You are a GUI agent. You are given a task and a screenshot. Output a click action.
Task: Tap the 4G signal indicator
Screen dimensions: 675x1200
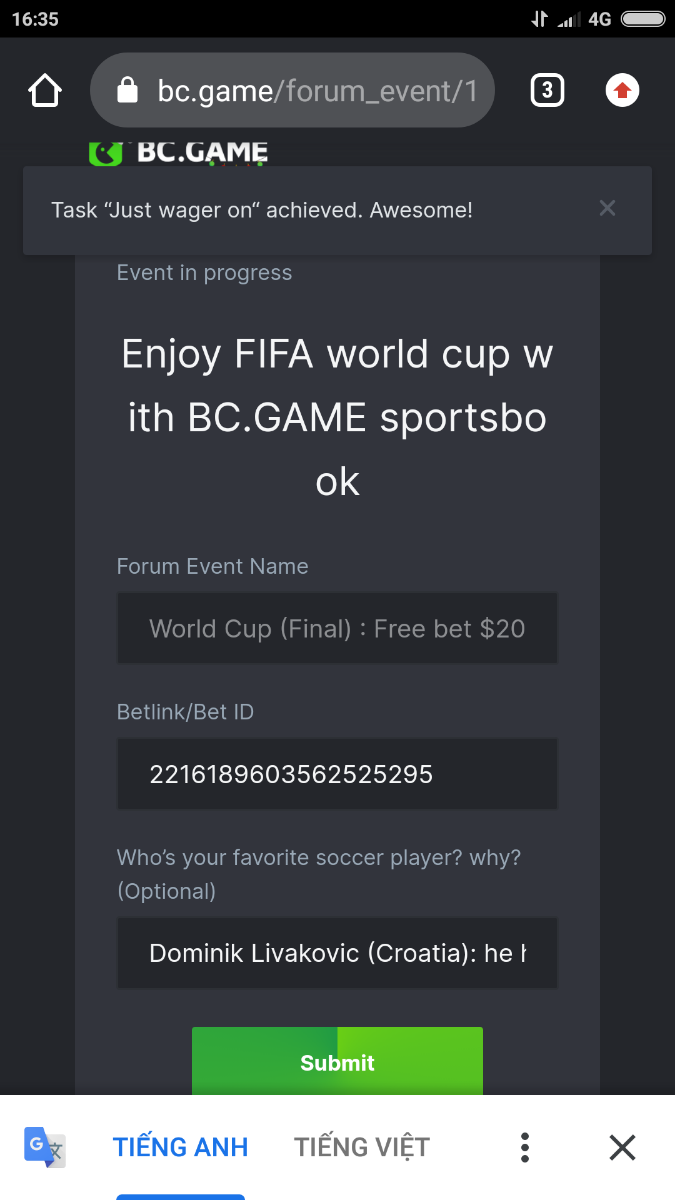tap(599, 19)
